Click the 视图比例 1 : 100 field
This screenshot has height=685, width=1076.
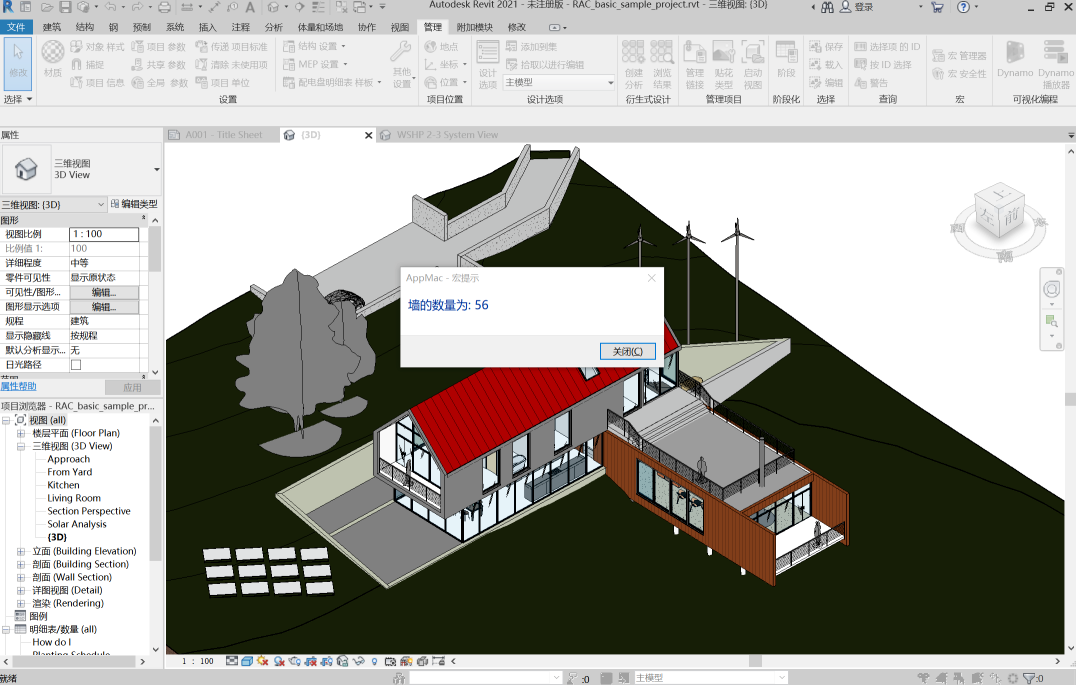[x=104, y=234]
